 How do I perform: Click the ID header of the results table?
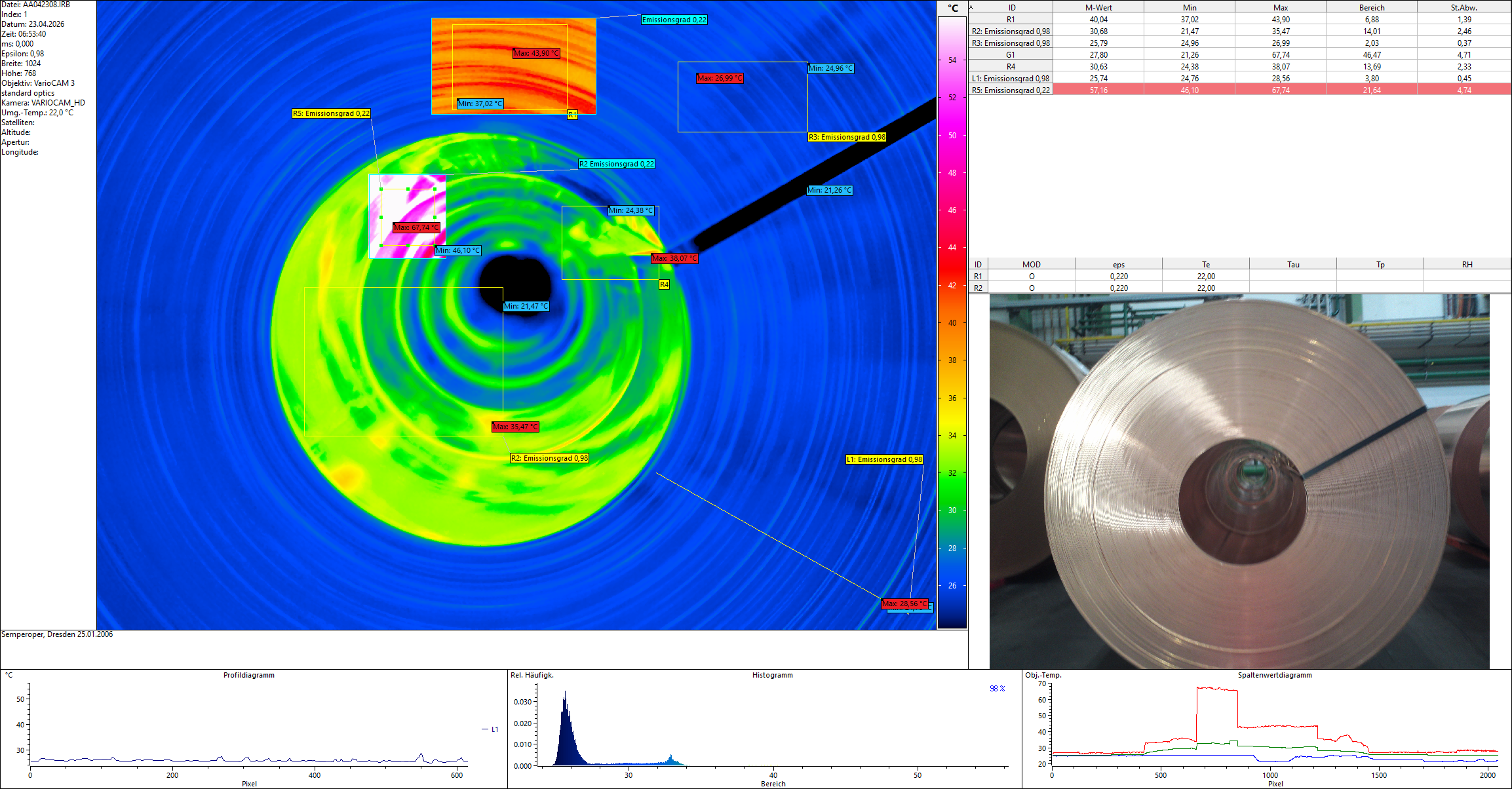tap(1011, 8)
